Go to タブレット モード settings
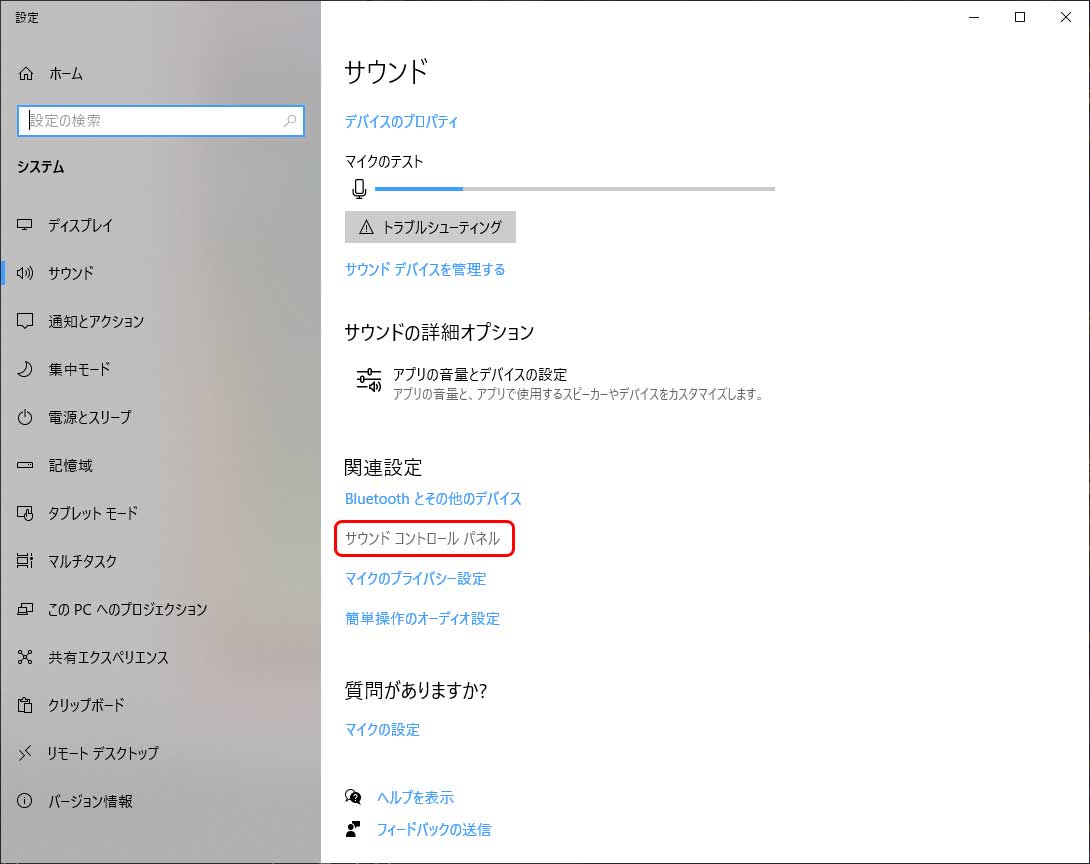Screen dimensions: 1090x864 click(x=93, y=514)
